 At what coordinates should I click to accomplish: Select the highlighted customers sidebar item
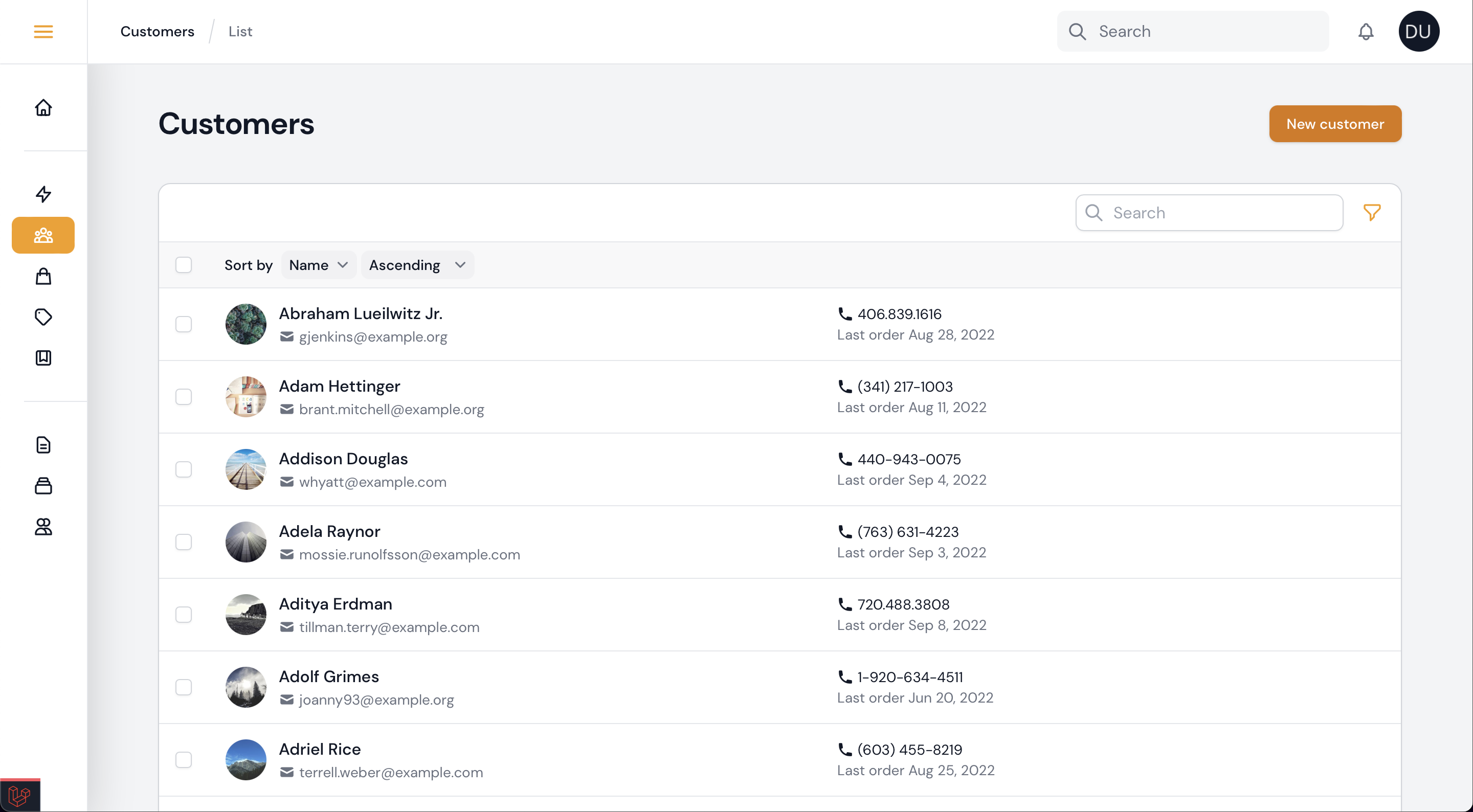point(43,235)
